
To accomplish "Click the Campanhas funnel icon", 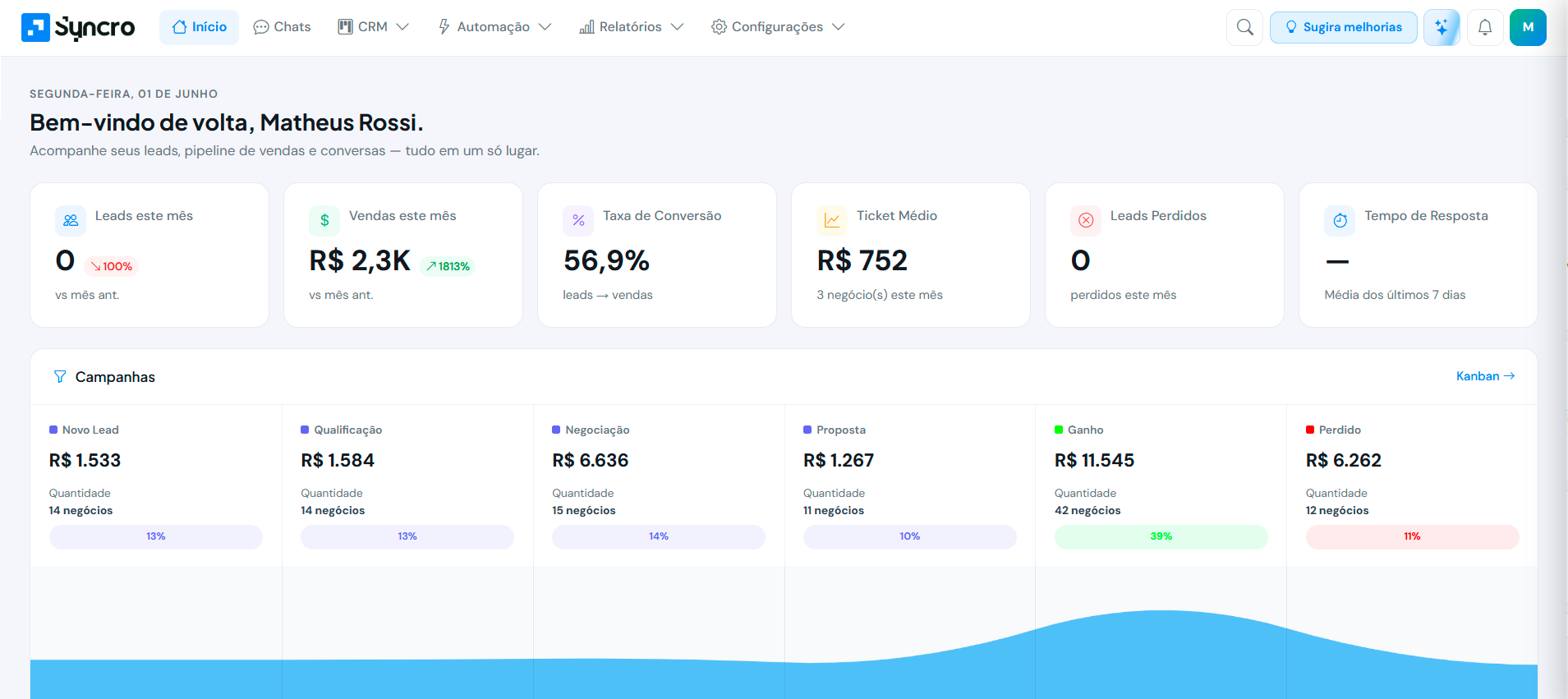I will pos(60,377).
